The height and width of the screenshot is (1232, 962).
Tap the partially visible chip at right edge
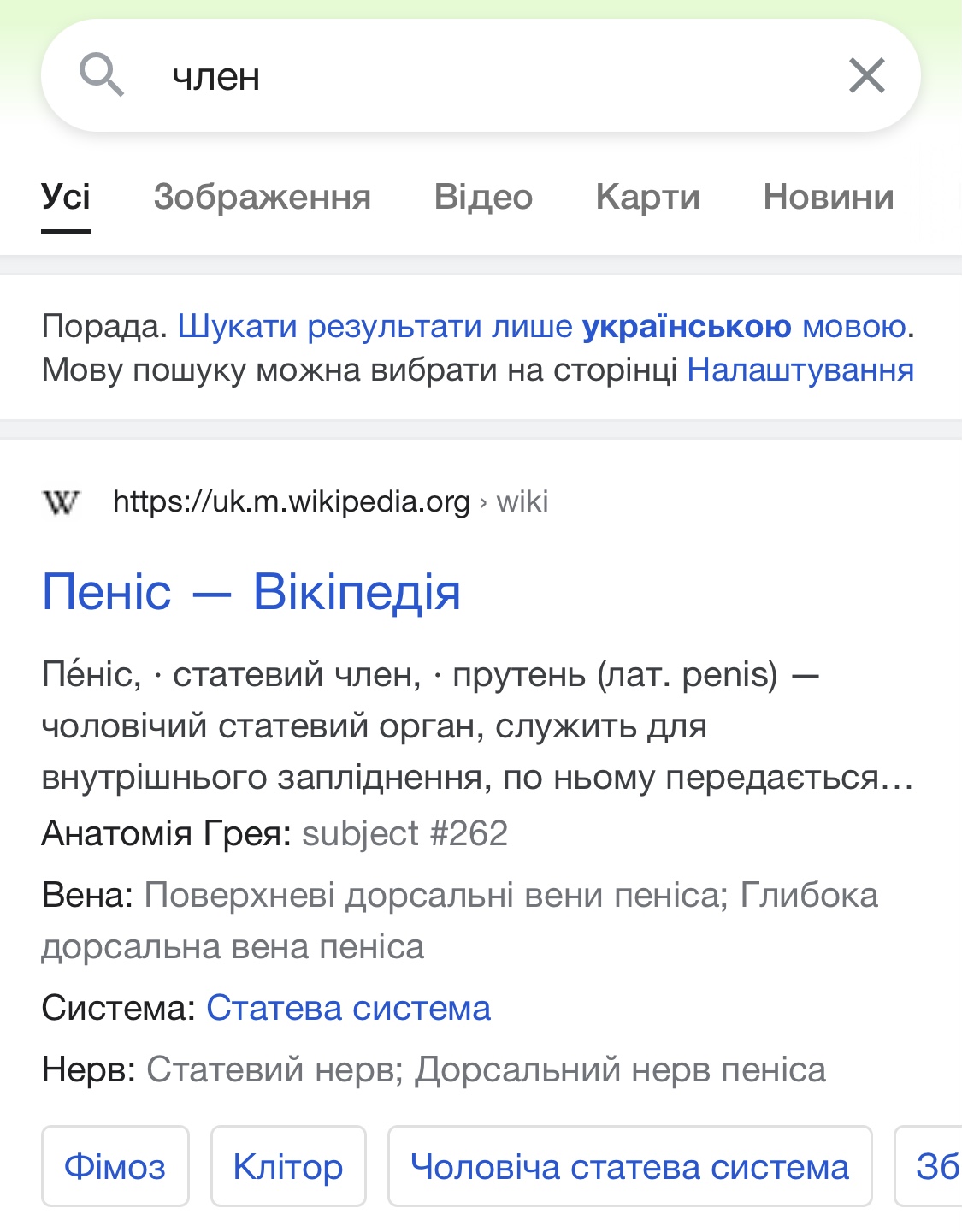[x=929, y=1166]
